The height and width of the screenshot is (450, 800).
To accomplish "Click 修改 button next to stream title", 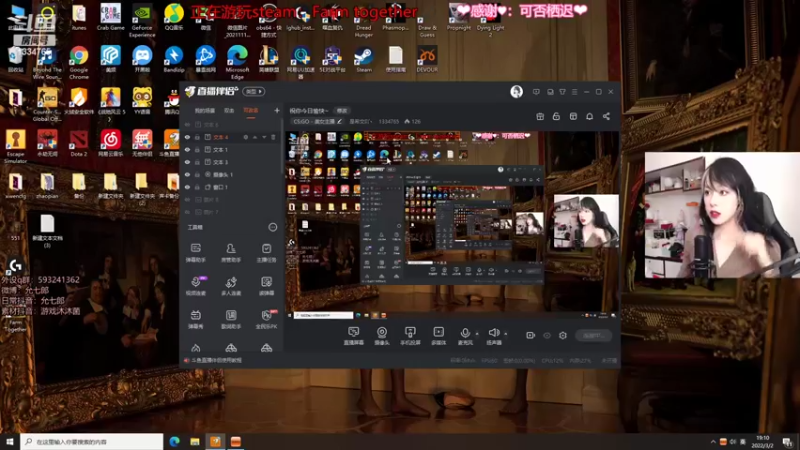I will click(341, 111).
